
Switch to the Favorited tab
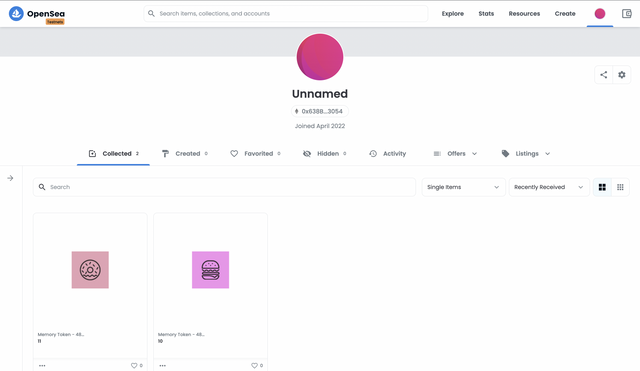[255, 153]
